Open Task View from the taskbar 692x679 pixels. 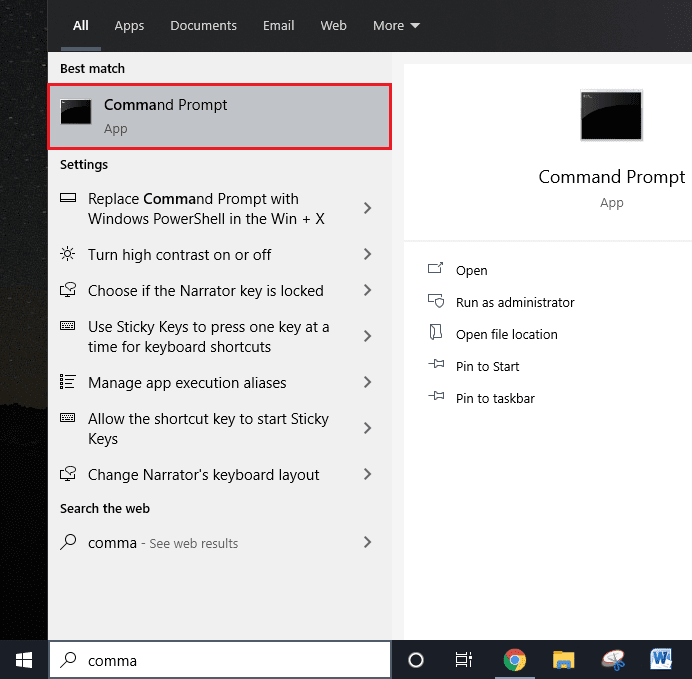pyautogui.click(x=464, y=660)
